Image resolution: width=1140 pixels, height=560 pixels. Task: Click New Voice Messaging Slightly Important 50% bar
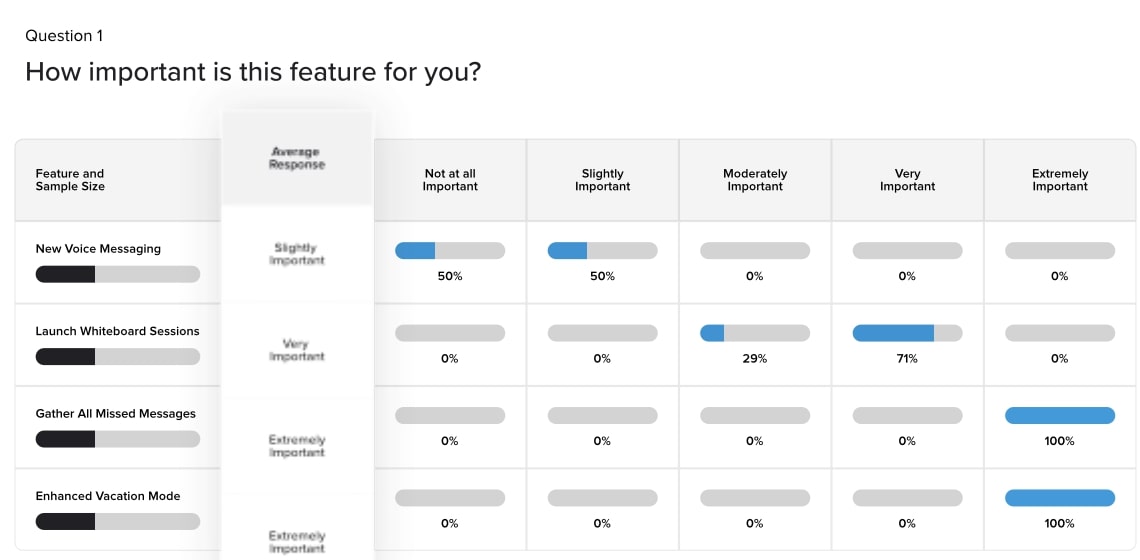tap(602, 251)
